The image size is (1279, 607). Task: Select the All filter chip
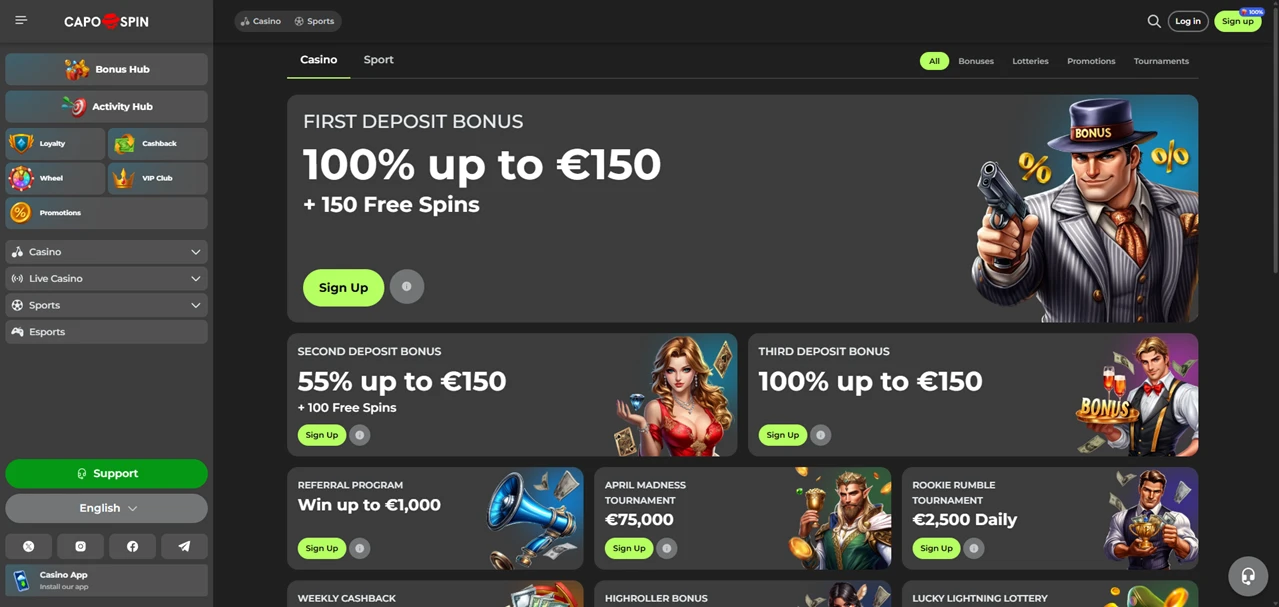pos(934,61)
